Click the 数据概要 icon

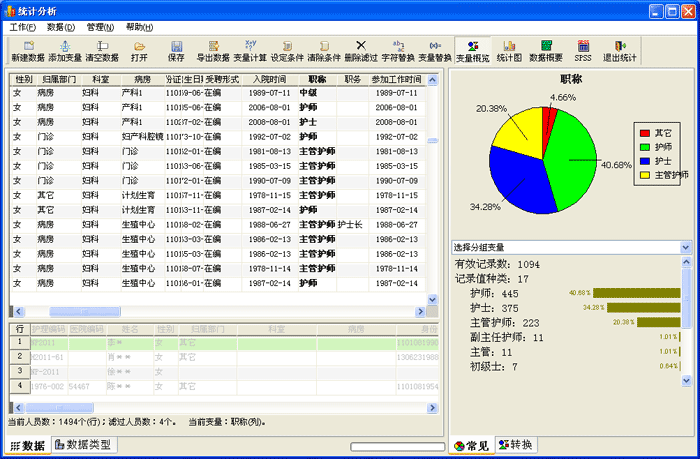[546, 51]
